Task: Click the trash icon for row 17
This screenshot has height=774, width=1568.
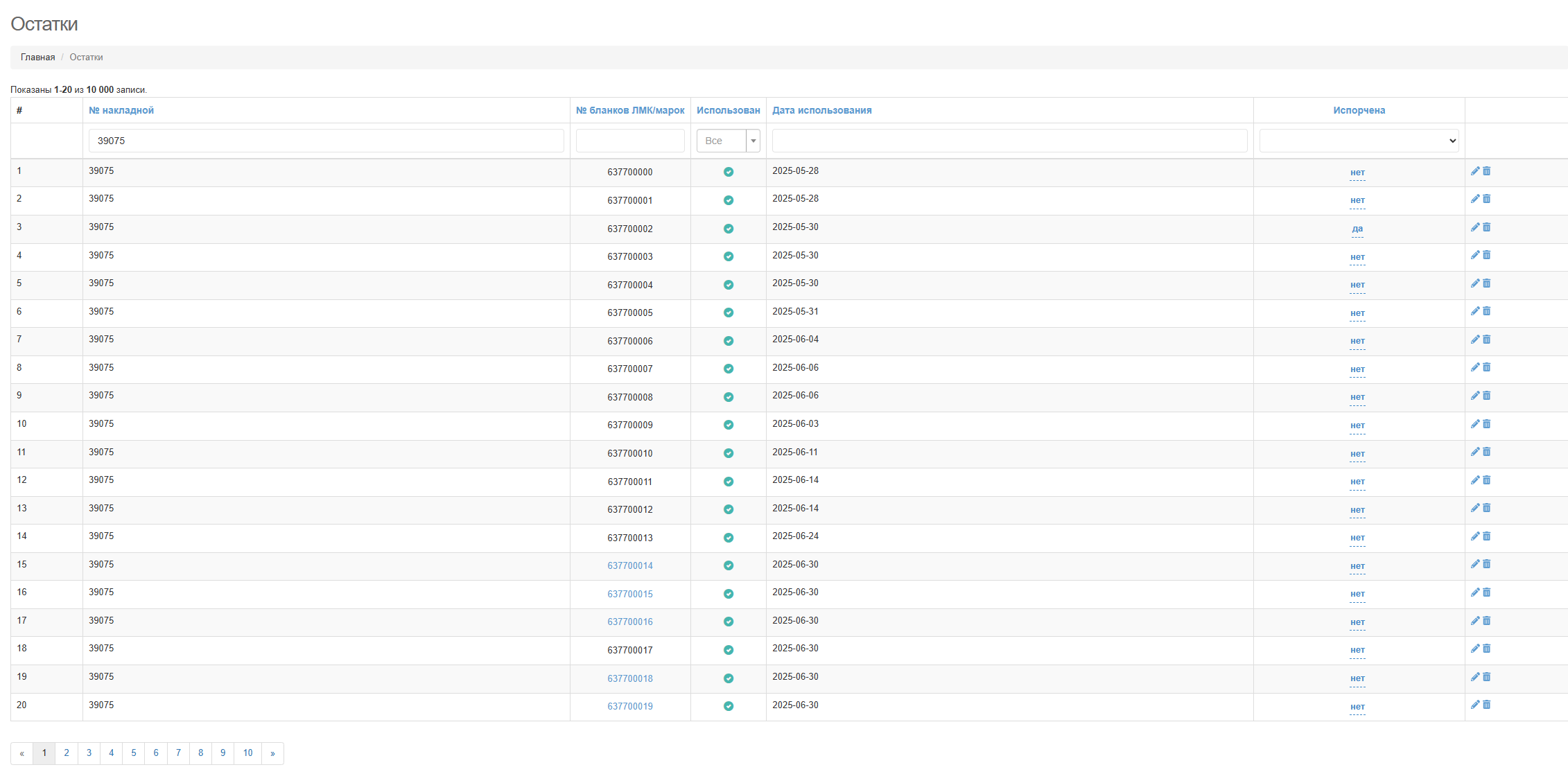Action: coord(1486,621)
